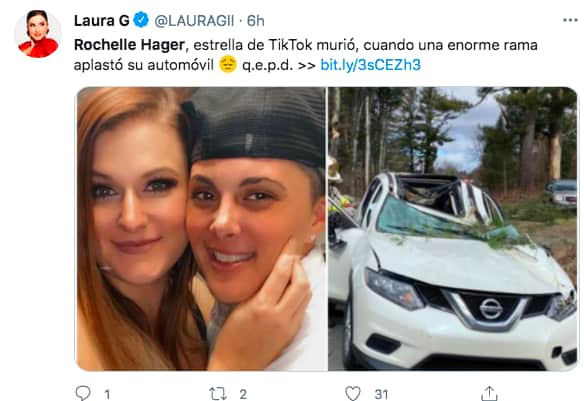Click the sad face emoji in tweet
Viewport: 584px width, 401px height.
pyautogui.click(x=228, y=64)
